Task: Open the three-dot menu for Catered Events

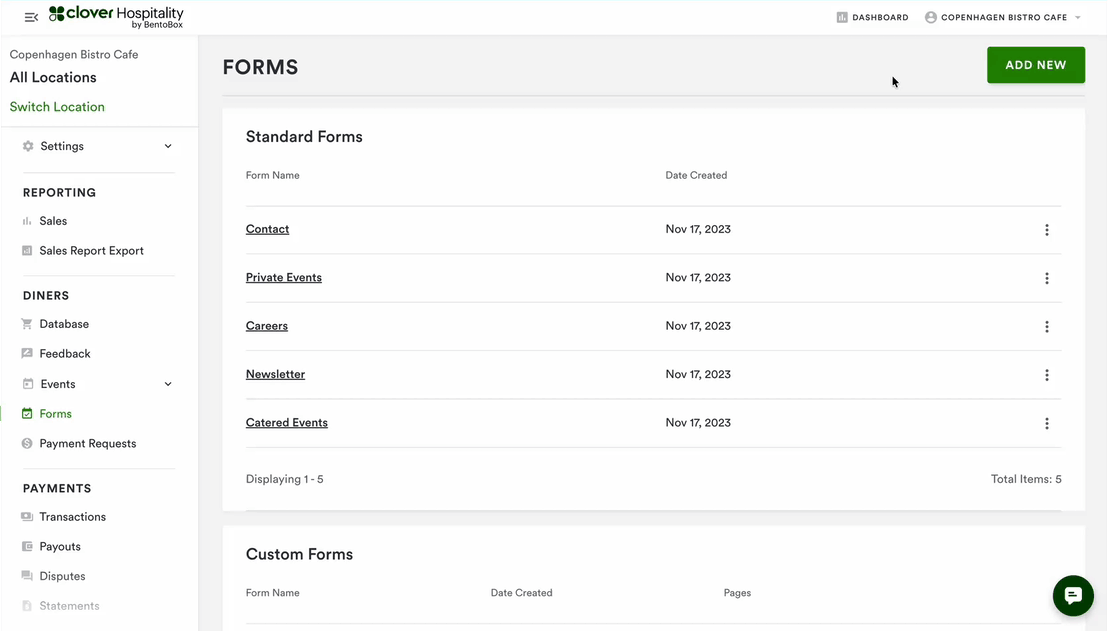Action: click(x=1047, y=424)
